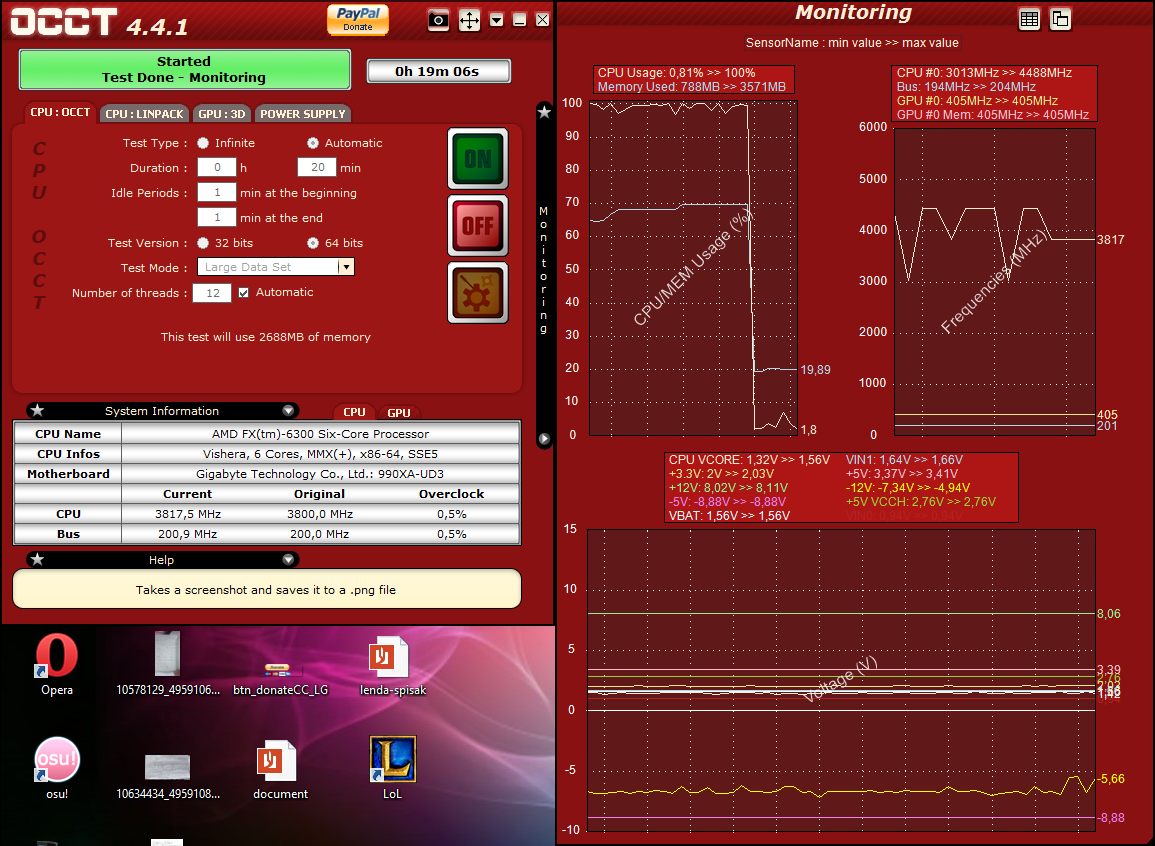Click CPU #0 frequency legend entry
The width and height of the screenshot is (1155, 846).
click(x=984, y=73)
